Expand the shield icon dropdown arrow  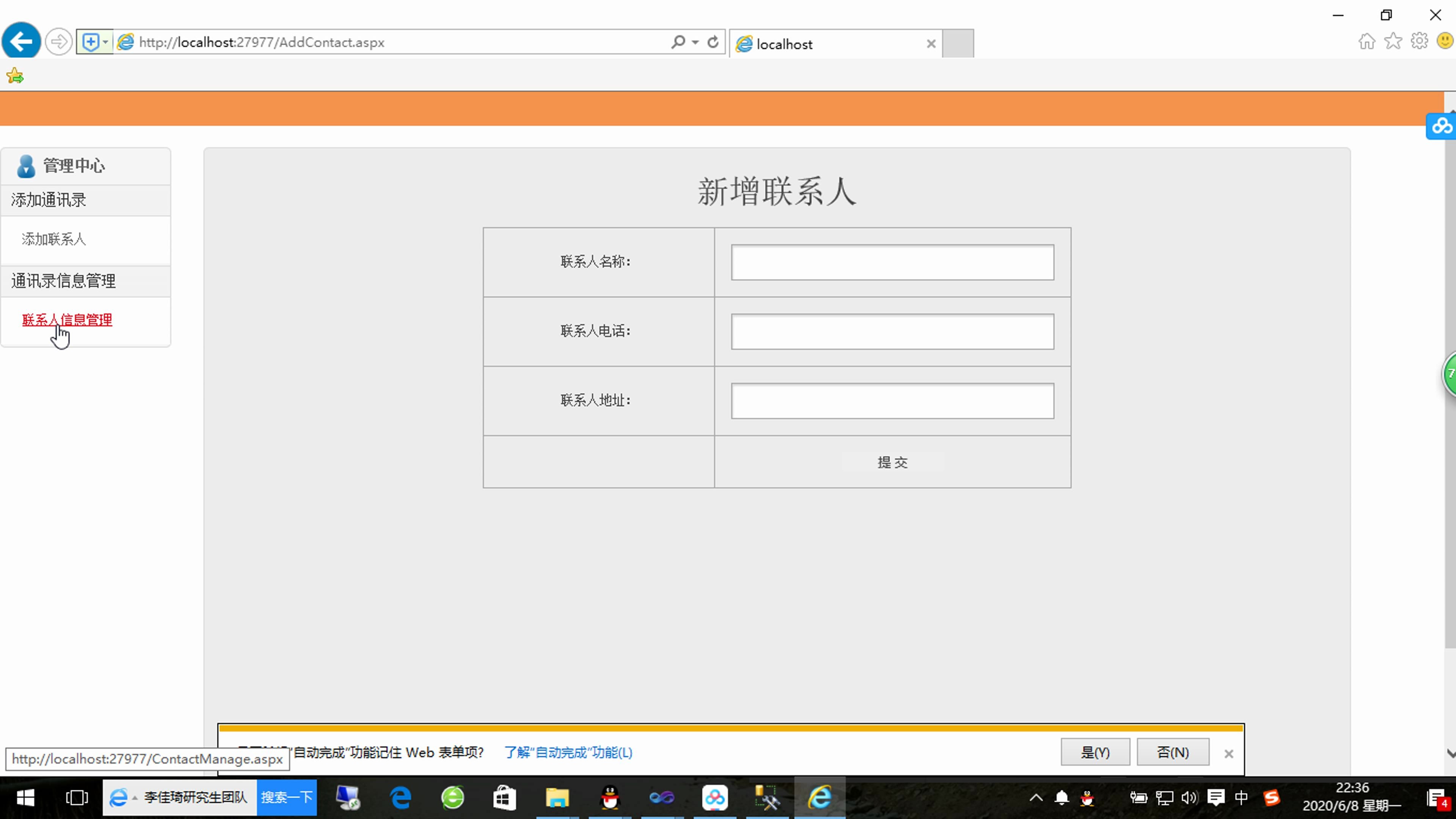pyautogui.click(x=106, y=42)
